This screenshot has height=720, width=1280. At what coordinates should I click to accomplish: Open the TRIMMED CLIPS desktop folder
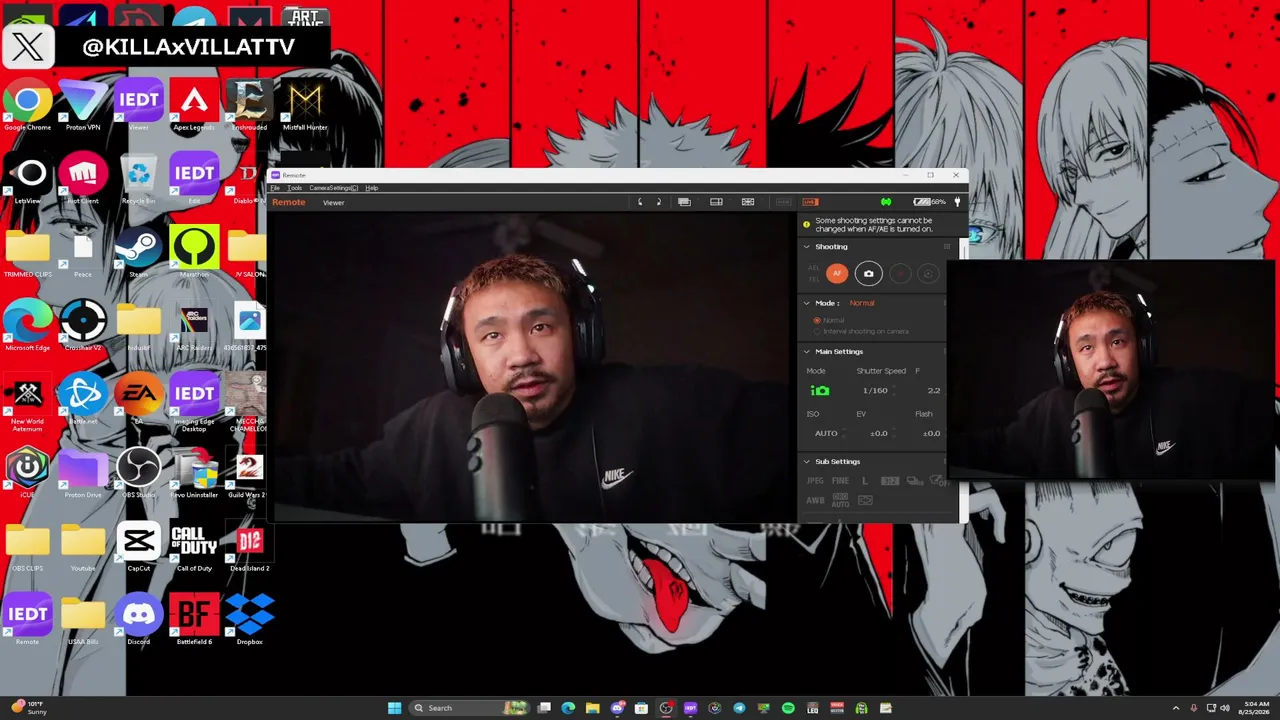(27, 254)
